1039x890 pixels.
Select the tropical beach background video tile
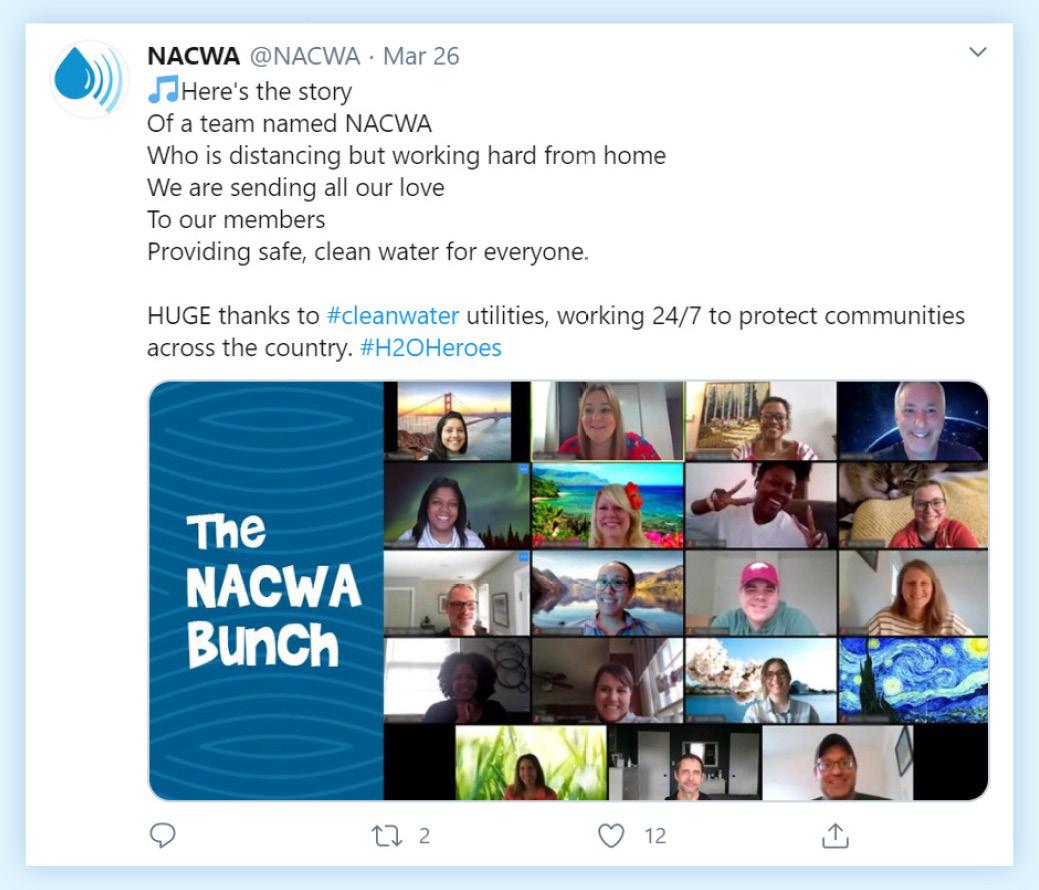tap(608, 505)
